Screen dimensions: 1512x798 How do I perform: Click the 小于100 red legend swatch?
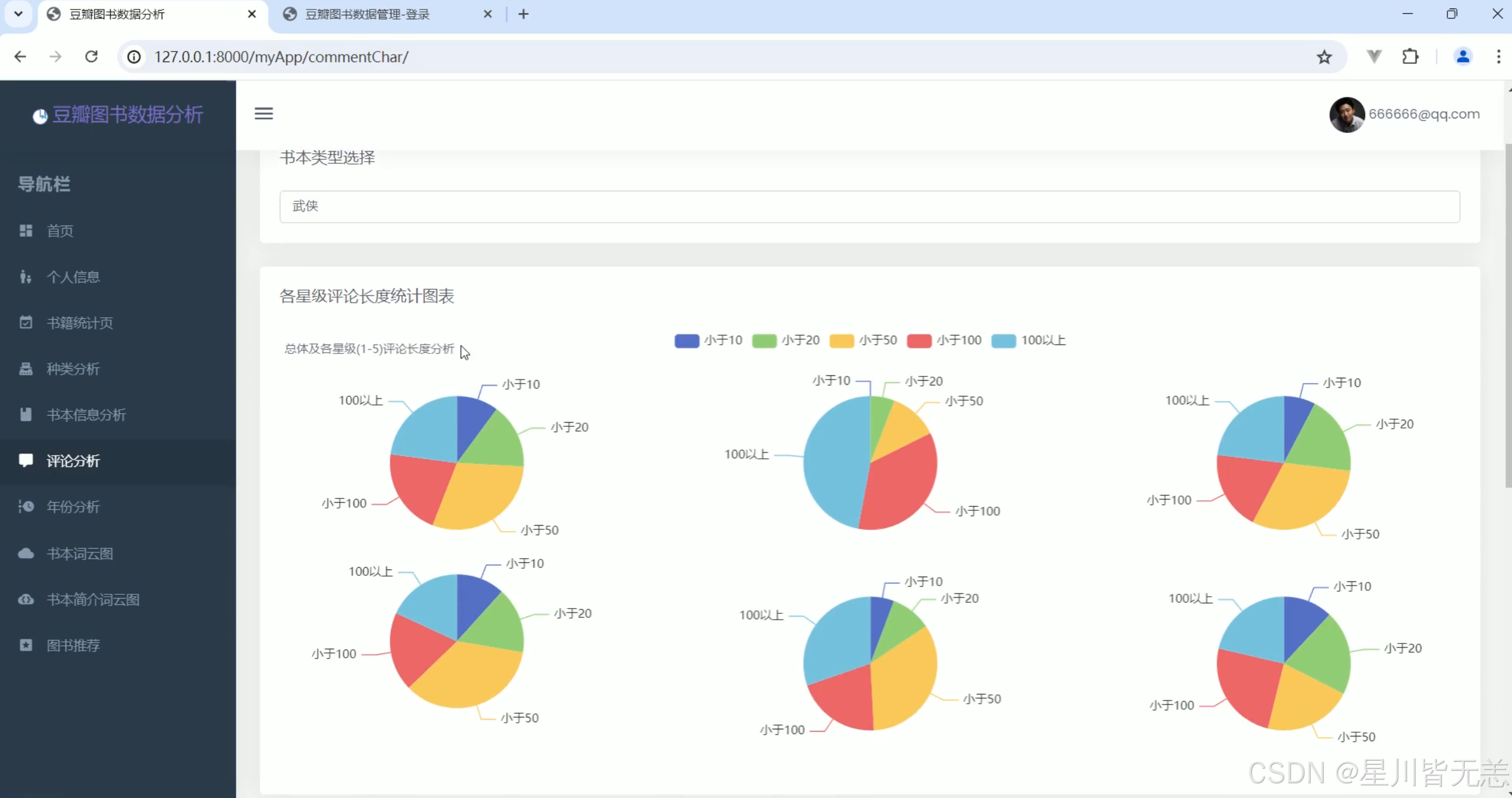919,341
